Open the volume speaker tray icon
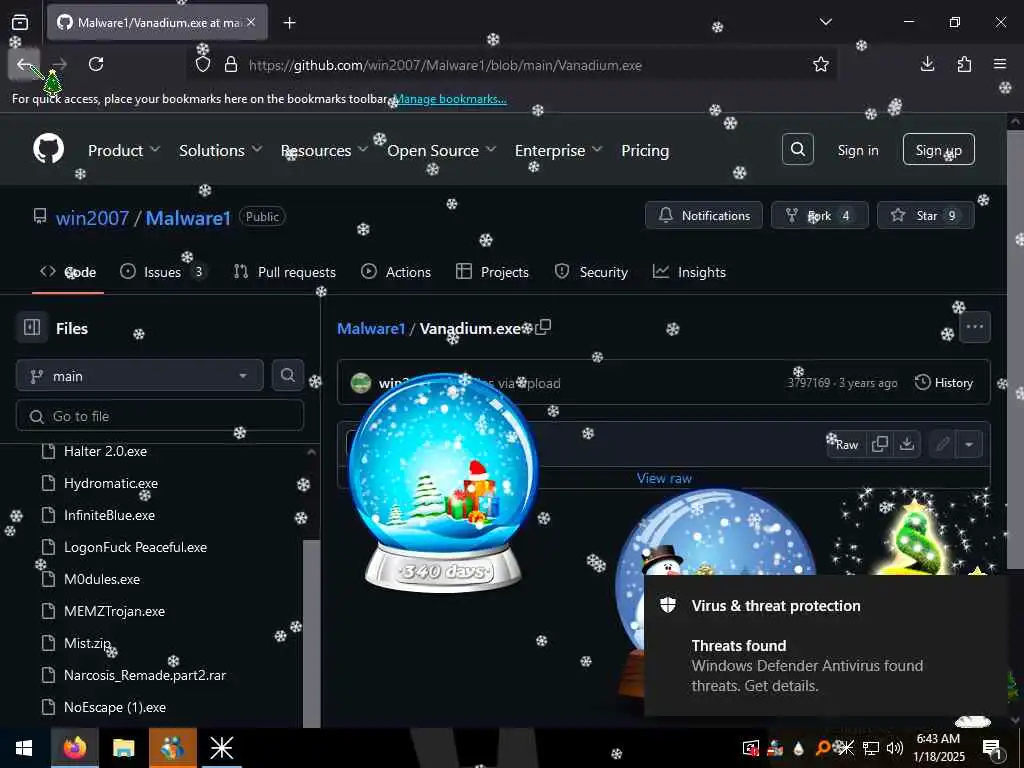Viewport: 1024px width, 768px height. point(895,748)
